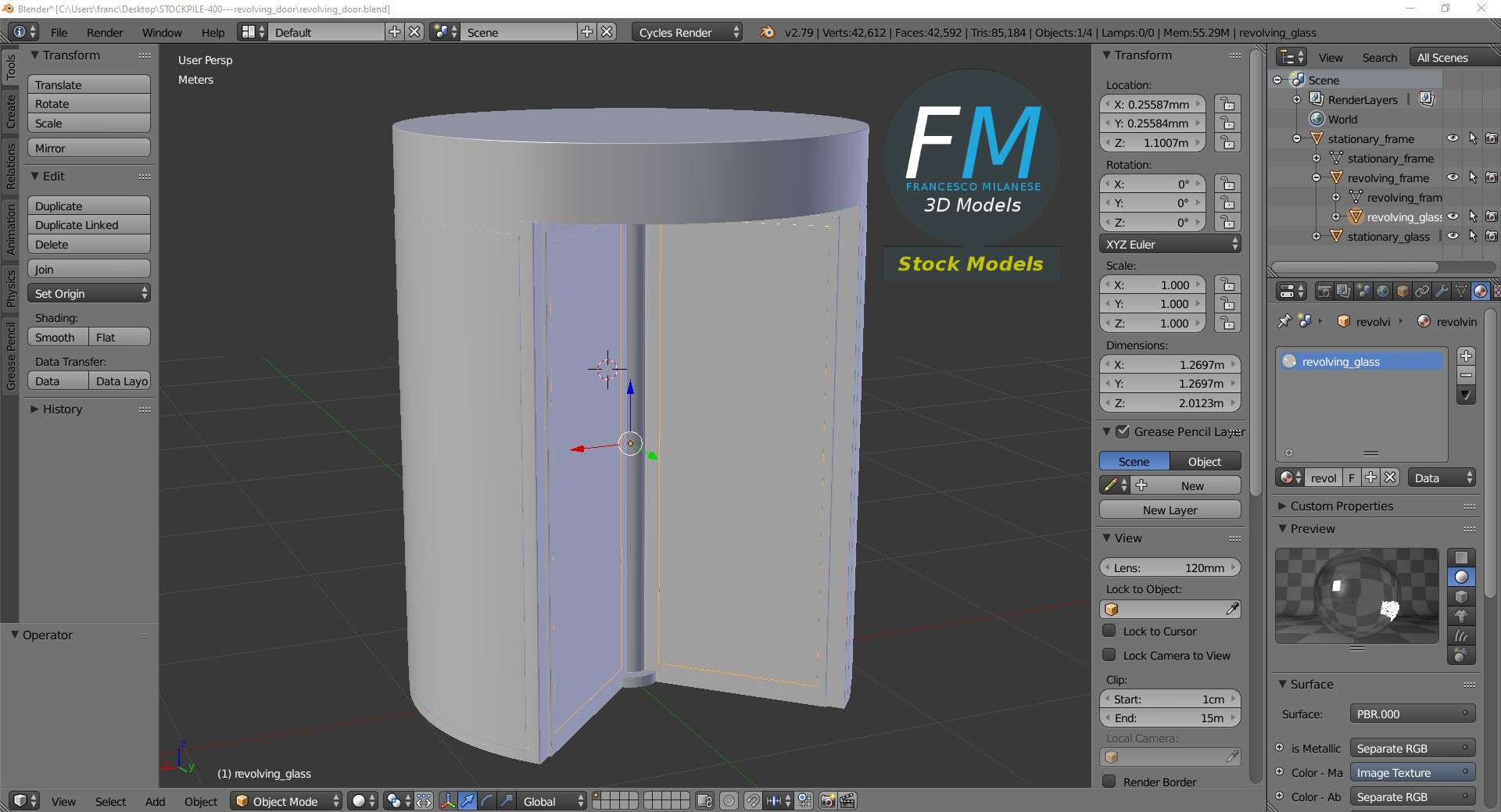
Task: Click the Smooth shading button
Action: pos(58,337)
